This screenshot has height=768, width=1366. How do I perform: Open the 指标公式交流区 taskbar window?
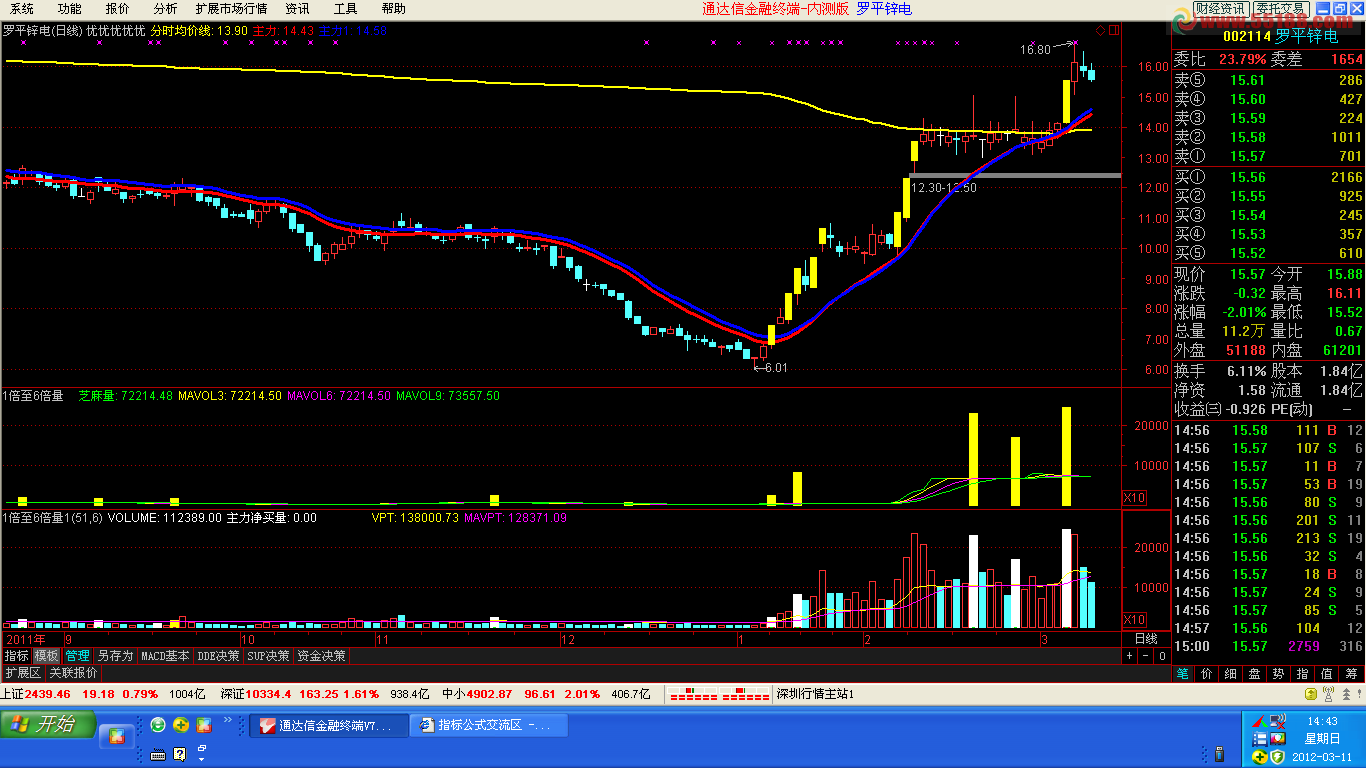click(490, 725)
